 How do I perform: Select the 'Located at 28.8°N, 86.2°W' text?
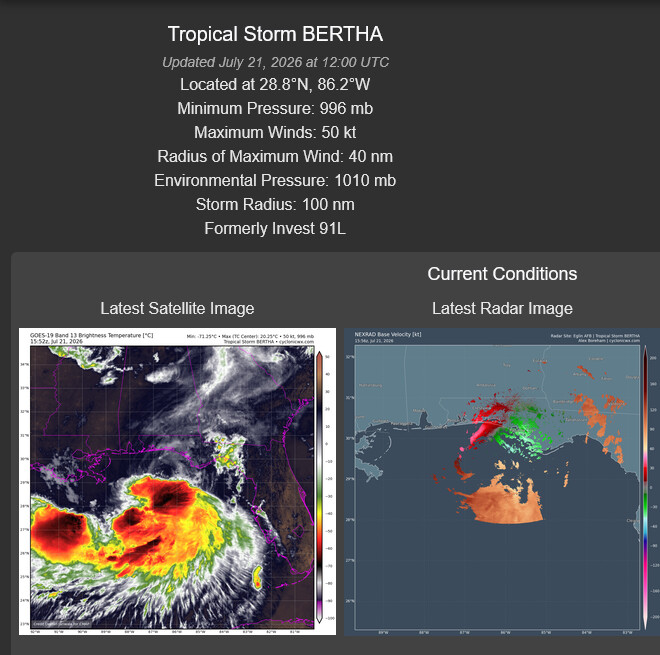pos(275,84)
